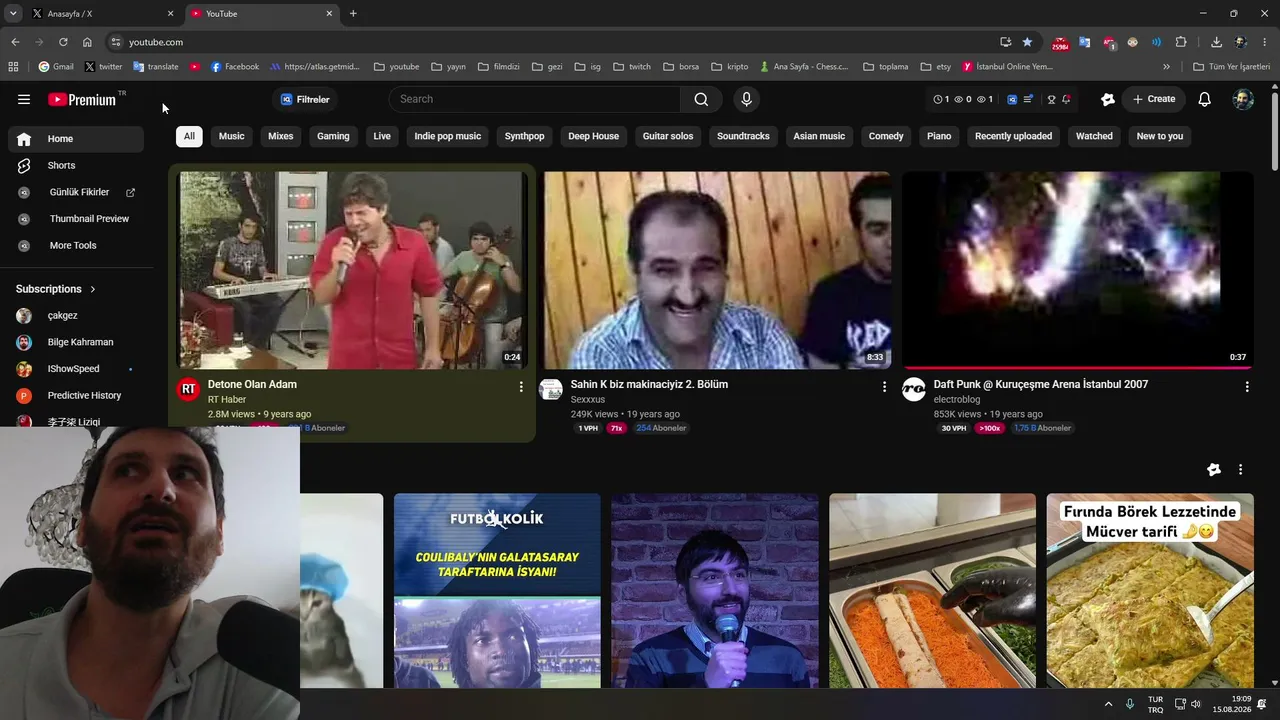The image size is (1280, 720).
Task: Open the Tüm Yer İşaretleri bookmarks folder
Action: click(x=1231, y=67)
